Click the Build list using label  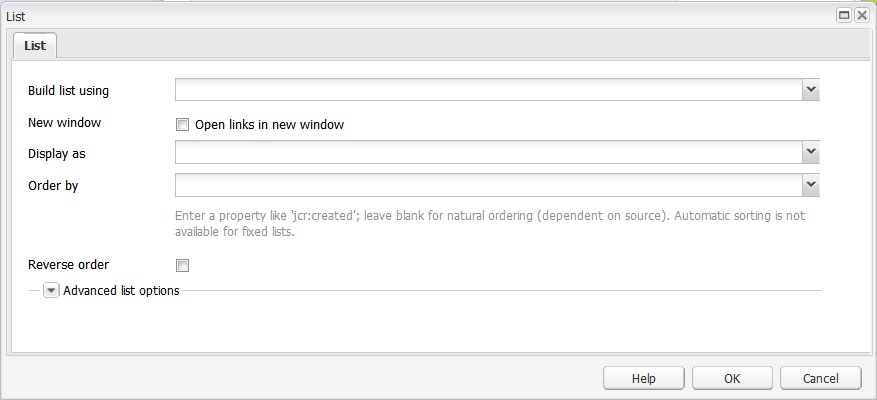[68, 91]
